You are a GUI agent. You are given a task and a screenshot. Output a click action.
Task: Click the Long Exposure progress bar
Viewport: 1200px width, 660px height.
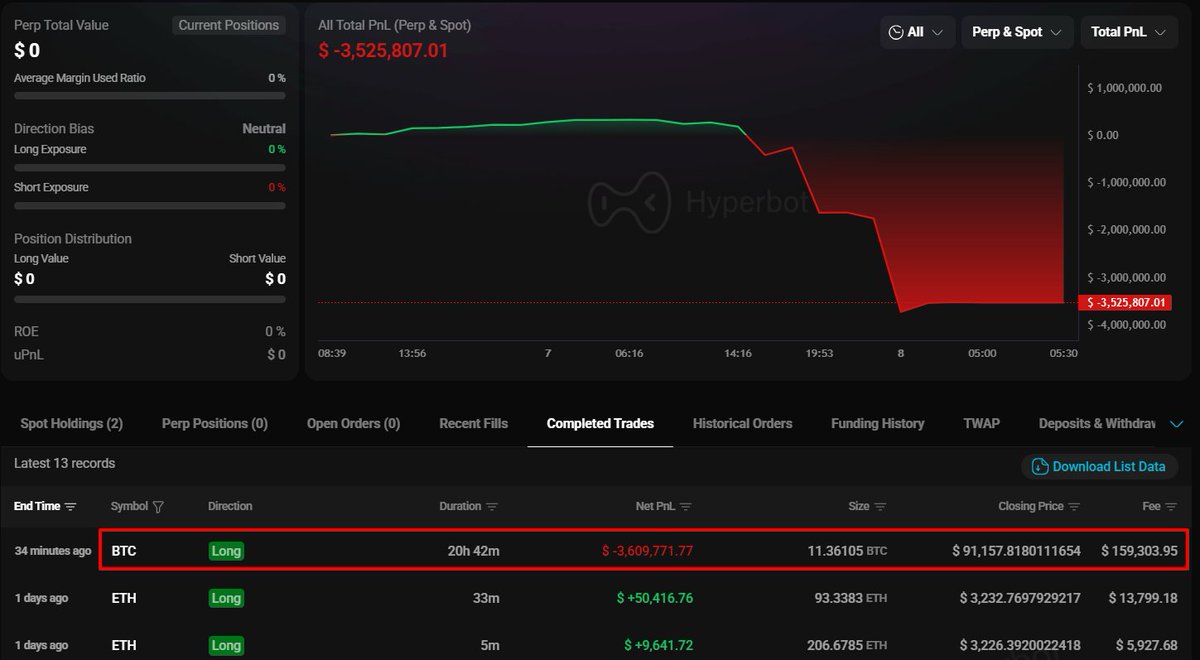point(150,168)
